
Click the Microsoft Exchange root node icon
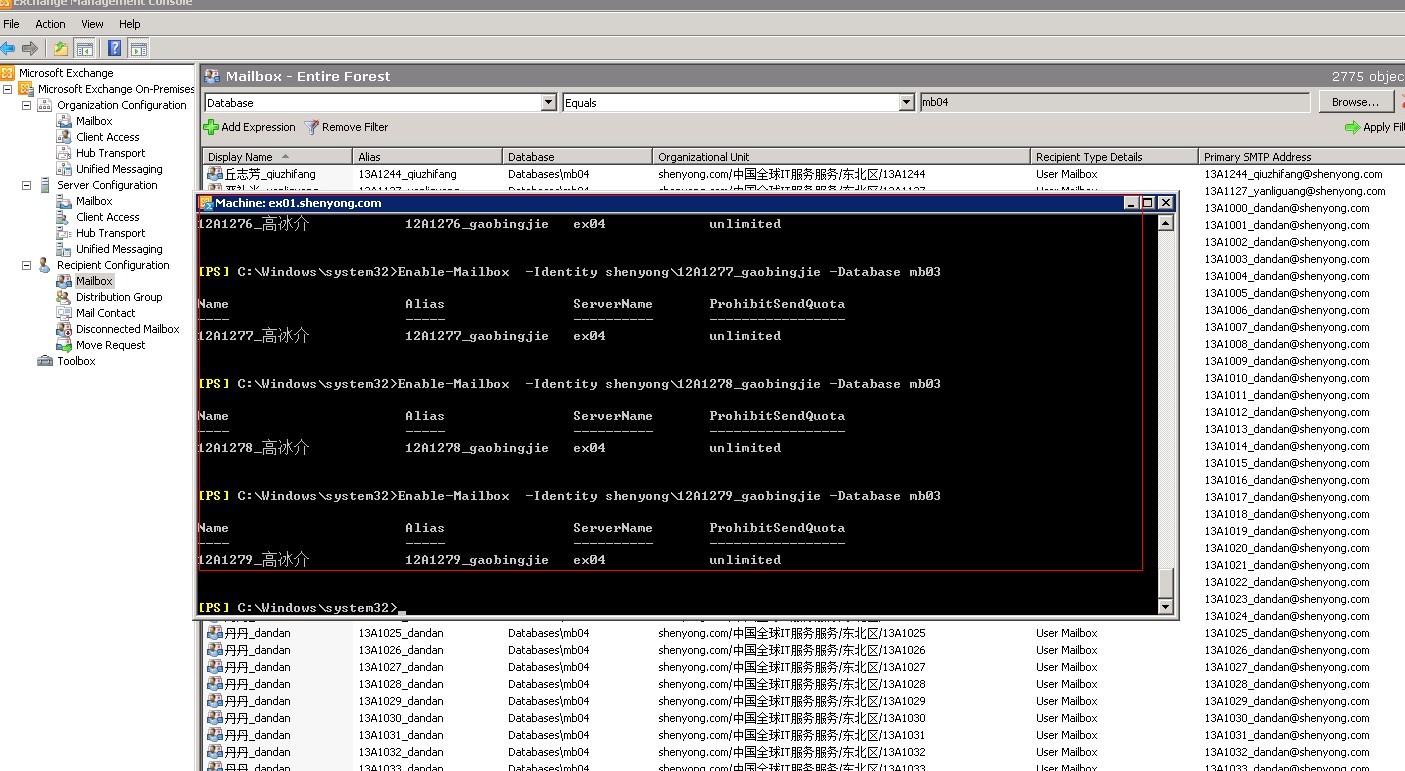(x=8, y=73)
